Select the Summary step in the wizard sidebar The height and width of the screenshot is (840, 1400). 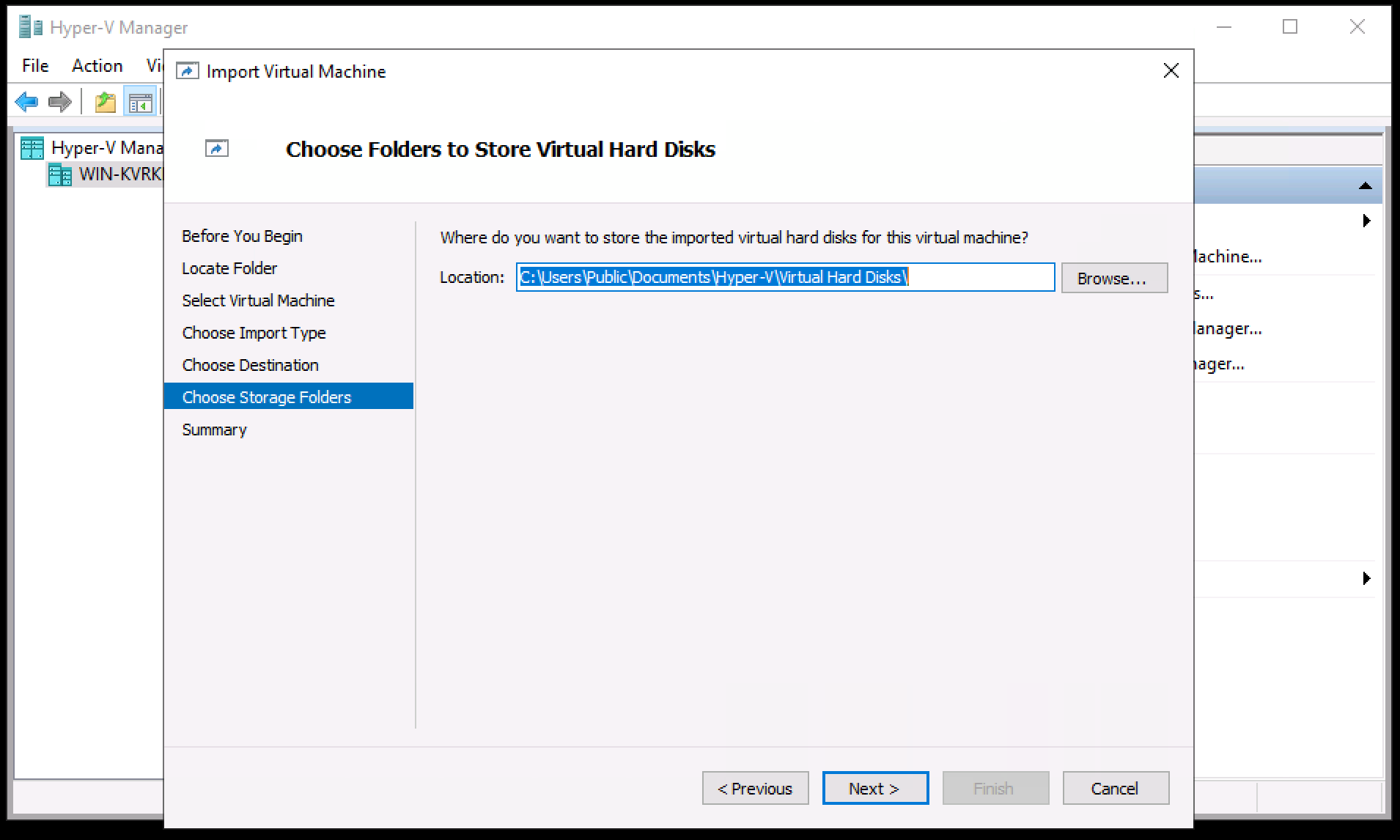pos(214,430)
